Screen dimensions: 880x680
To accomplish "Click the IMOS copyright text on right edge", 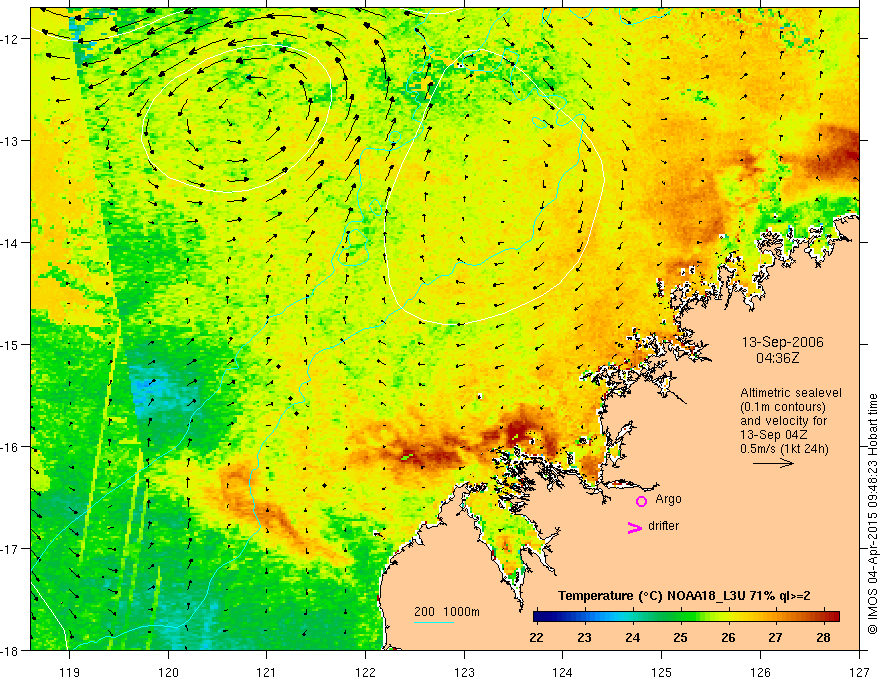I will [x=872, y=514].
